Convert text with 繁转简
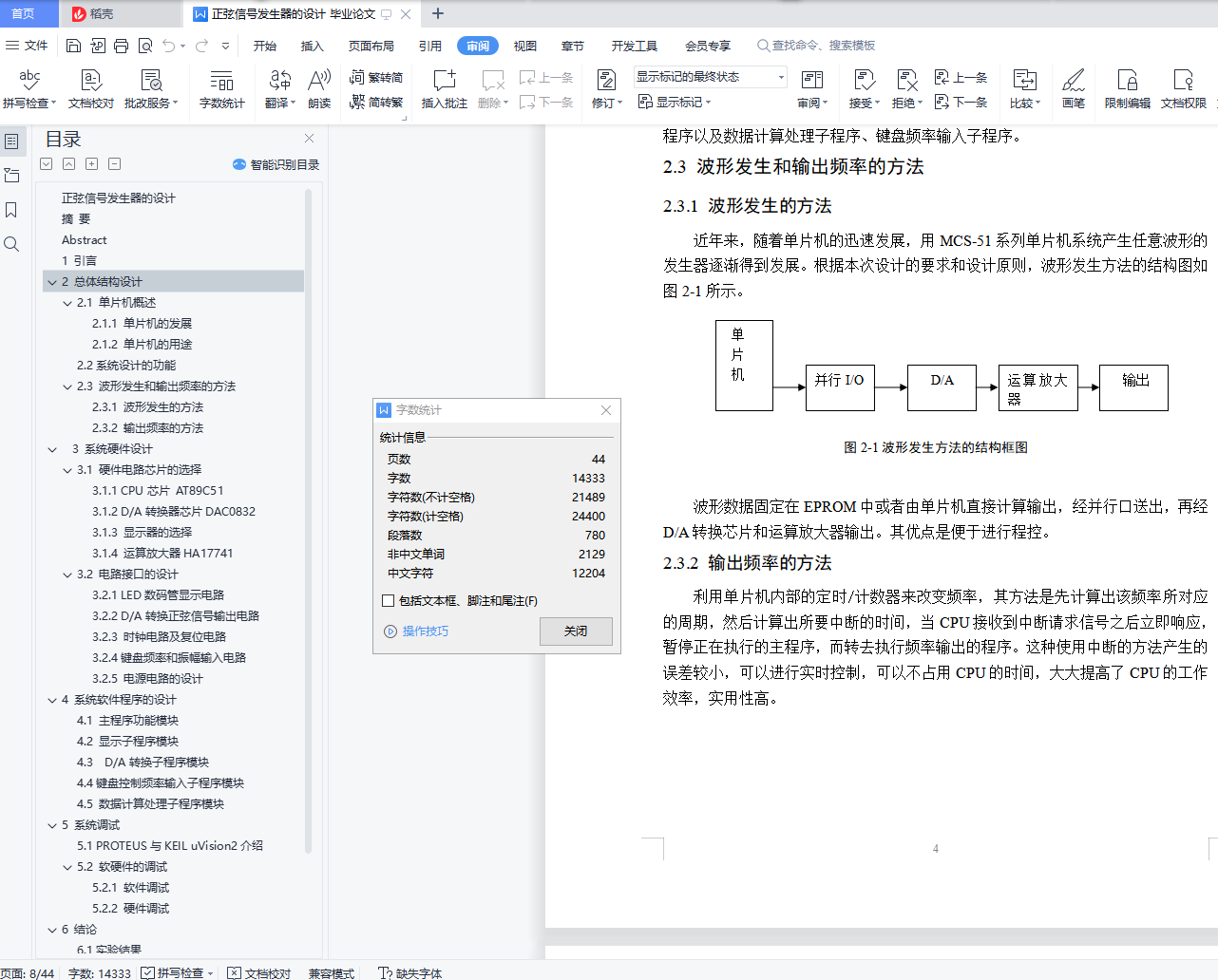 coord(376,77)
